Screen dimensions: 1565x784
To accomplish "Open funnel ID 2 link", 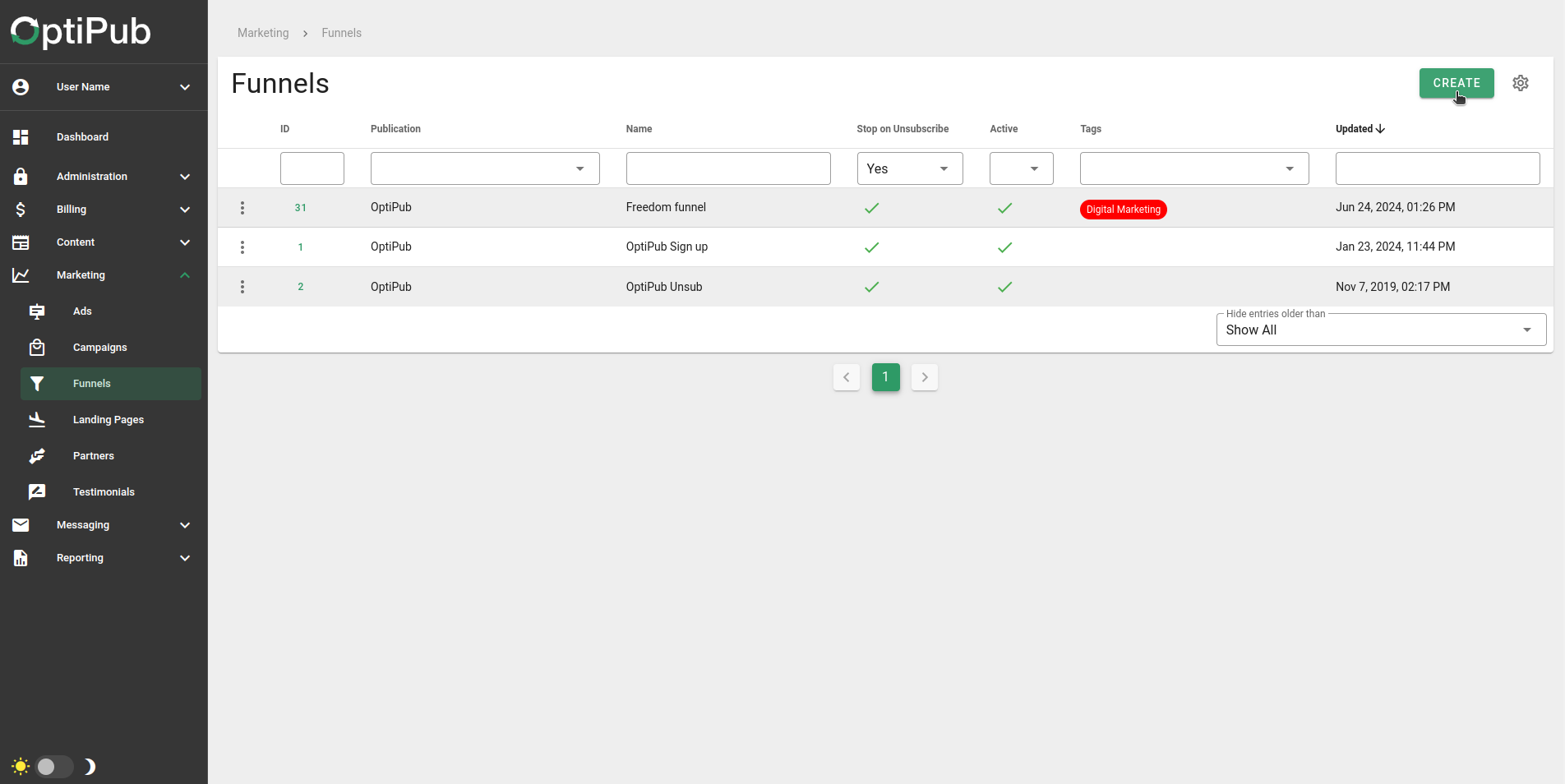I will click(301, 287).
